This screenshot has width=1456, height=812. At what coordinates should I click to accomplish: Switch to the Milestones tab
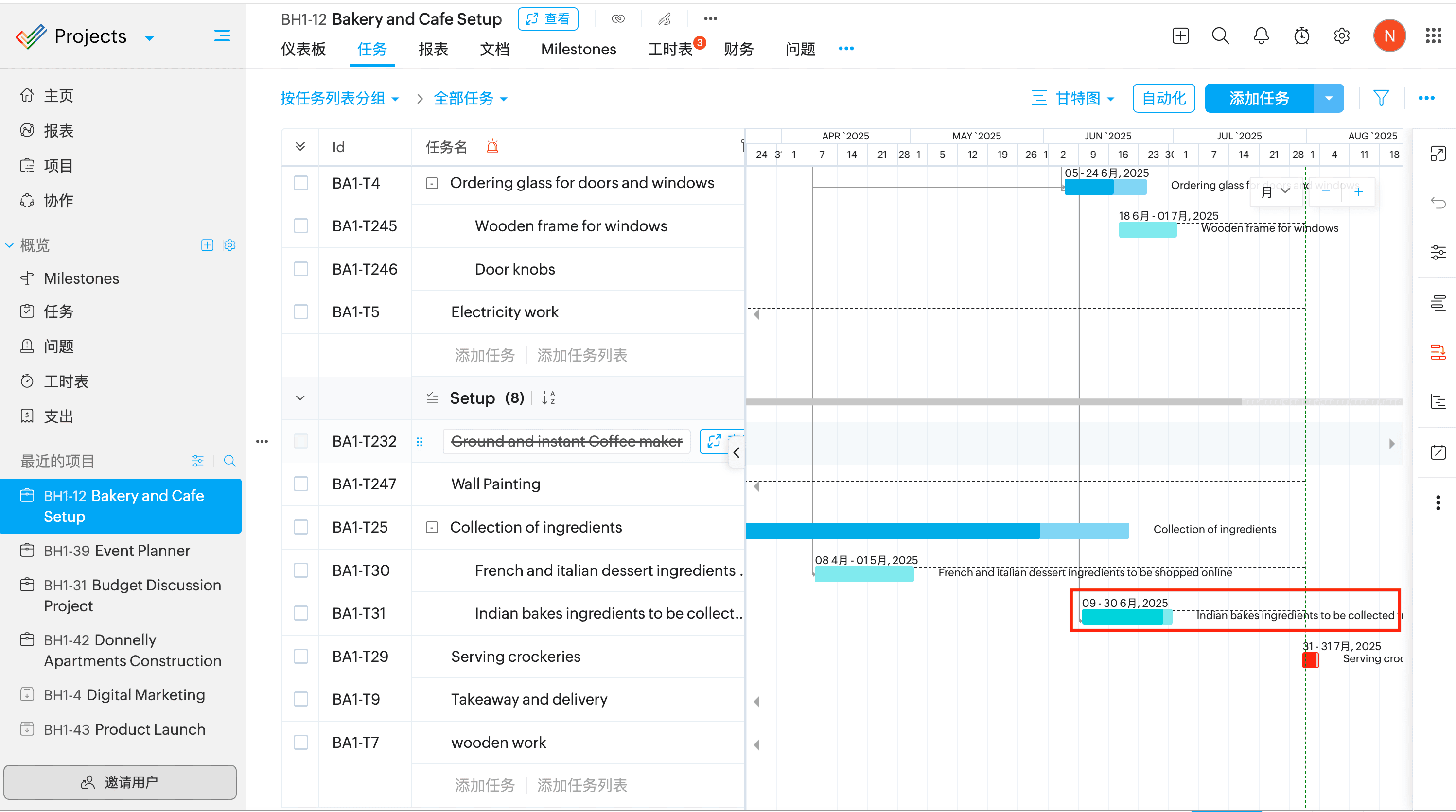[578, 49]
